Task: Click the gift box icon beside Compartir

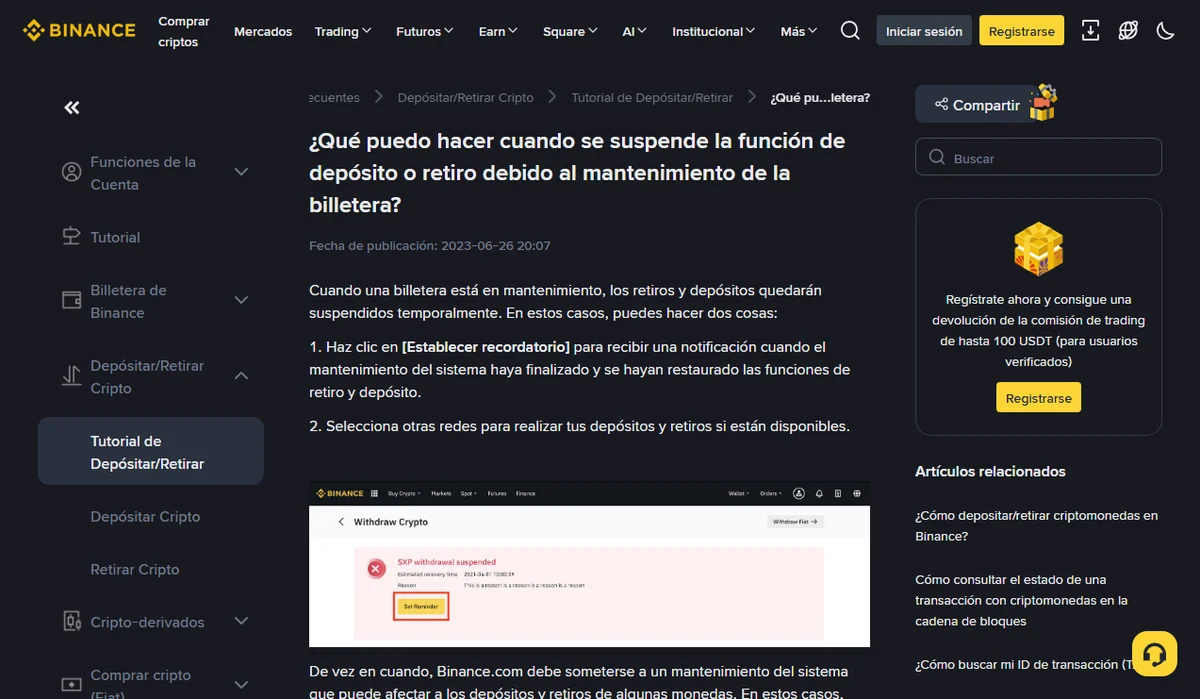Action: click(1043, 102)
